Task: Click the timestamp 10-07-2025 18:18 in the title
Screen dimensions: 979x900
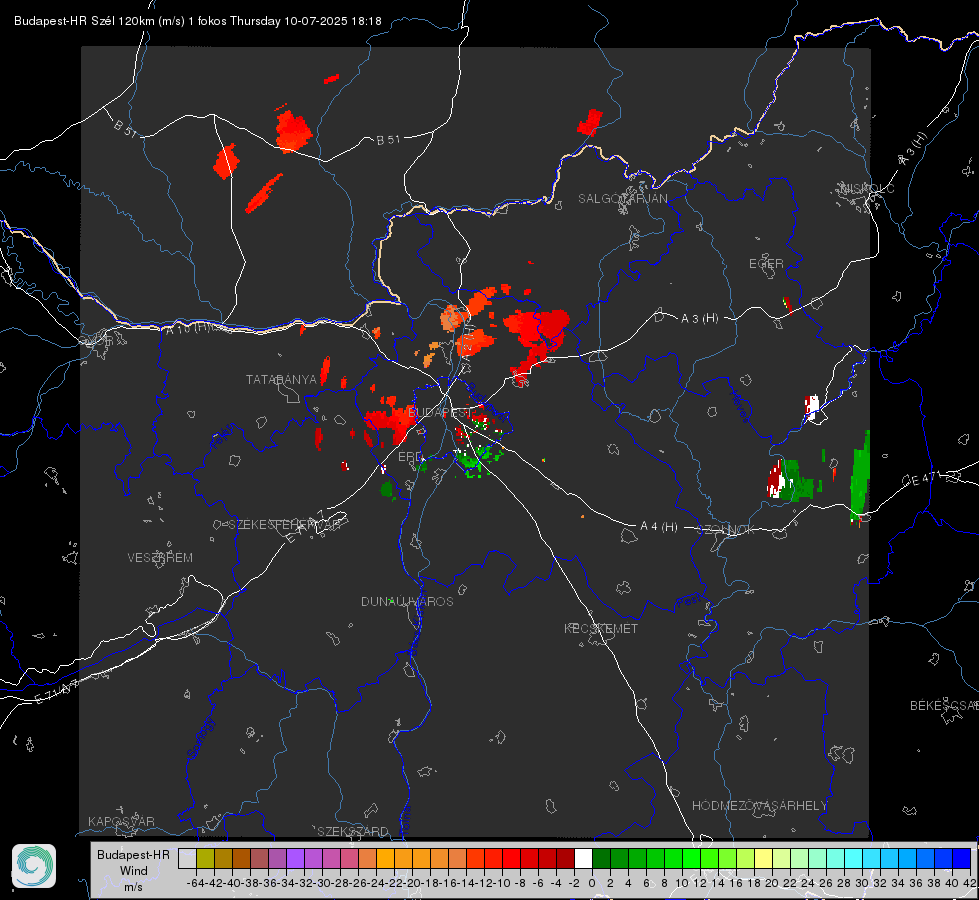Action: click(x=333, y=21)
